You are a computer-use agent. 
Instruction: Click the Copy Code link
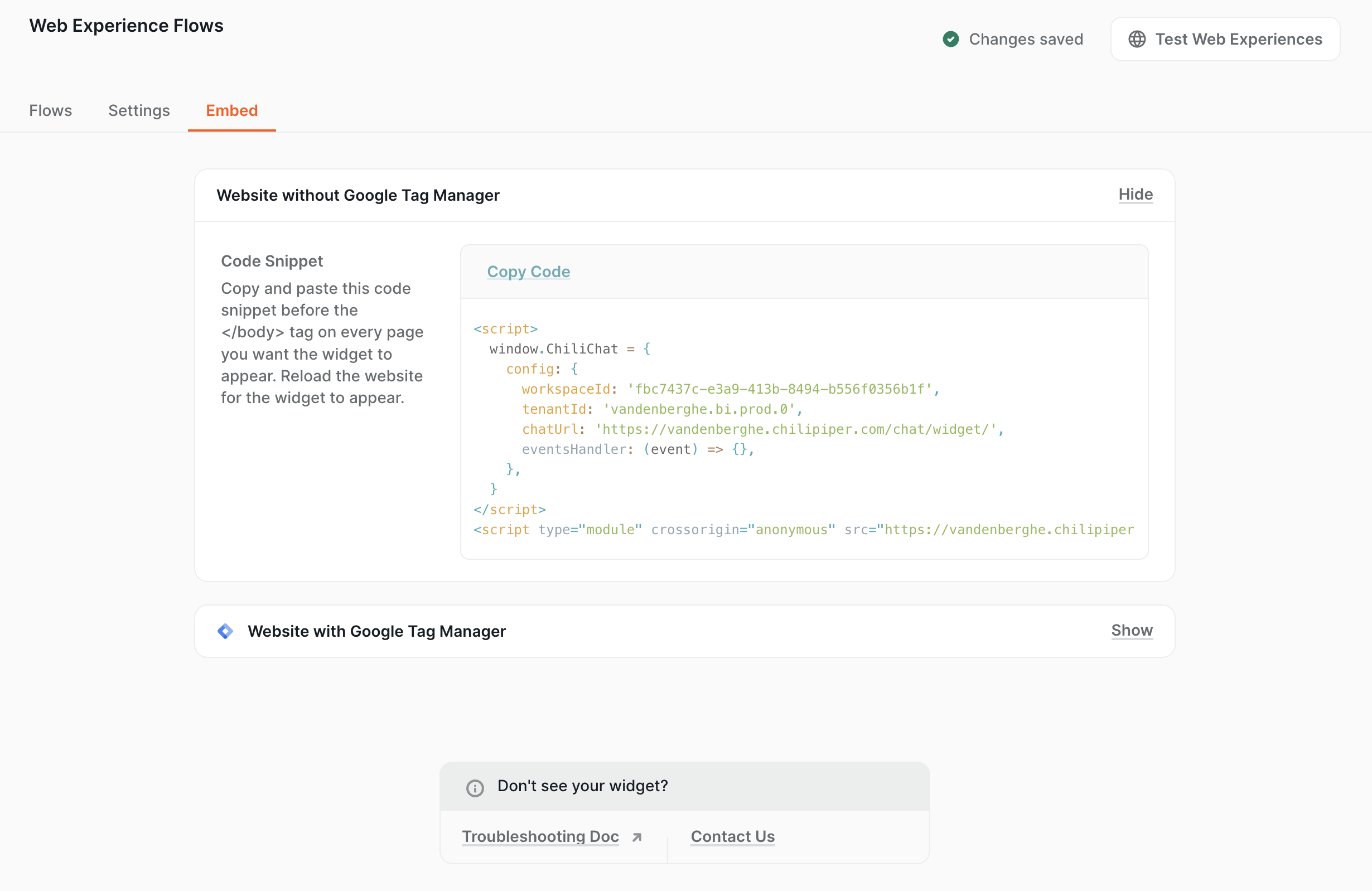pyautogui.click(x=529, y=272)
